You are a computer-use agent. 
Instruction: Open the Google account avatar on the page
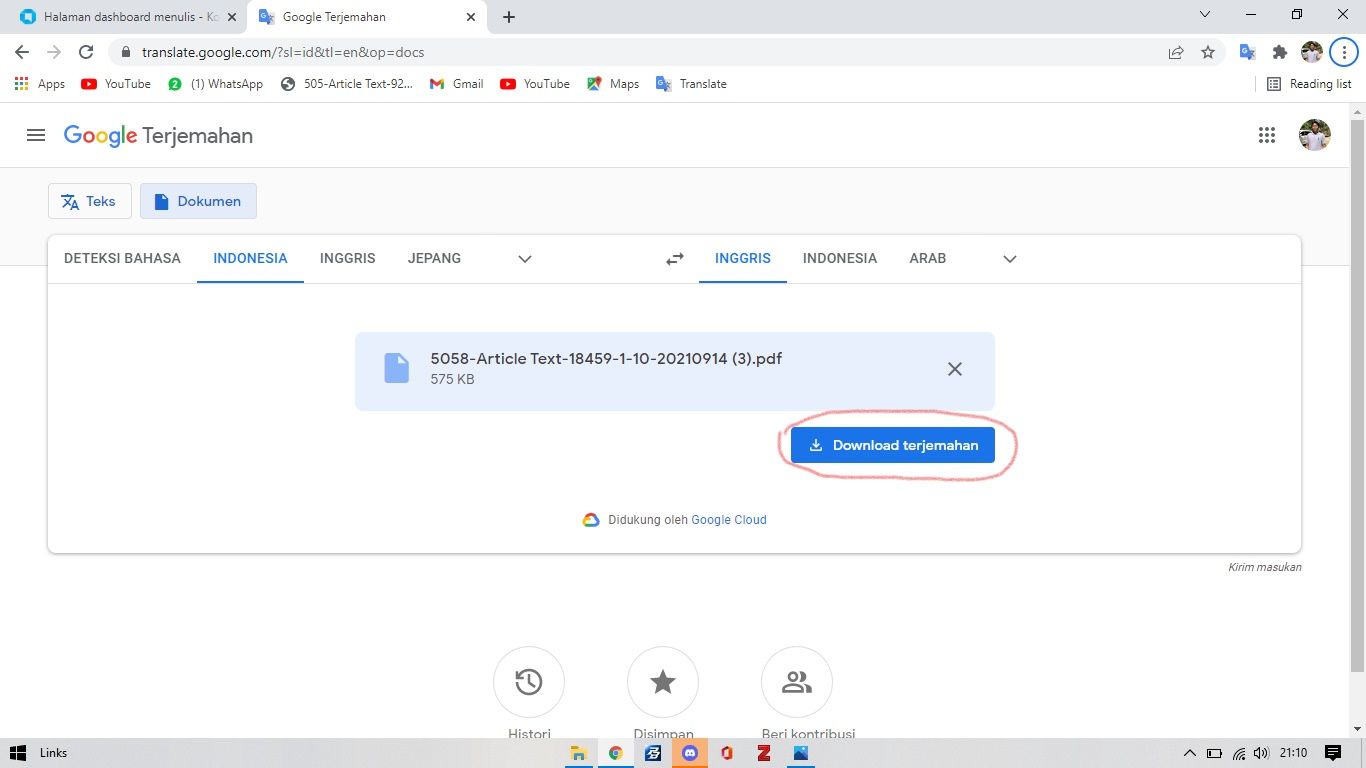tap(1315, 135)
